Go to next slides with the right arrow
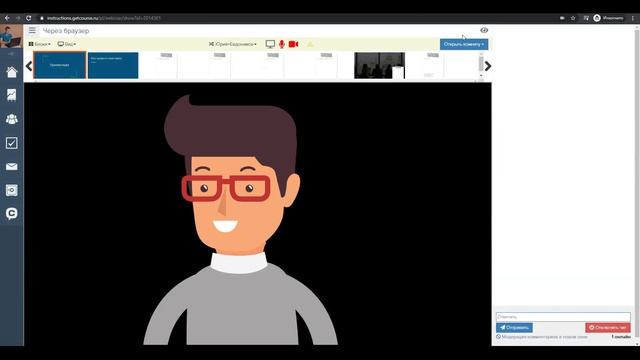640x360 pixels. [488, 66]
